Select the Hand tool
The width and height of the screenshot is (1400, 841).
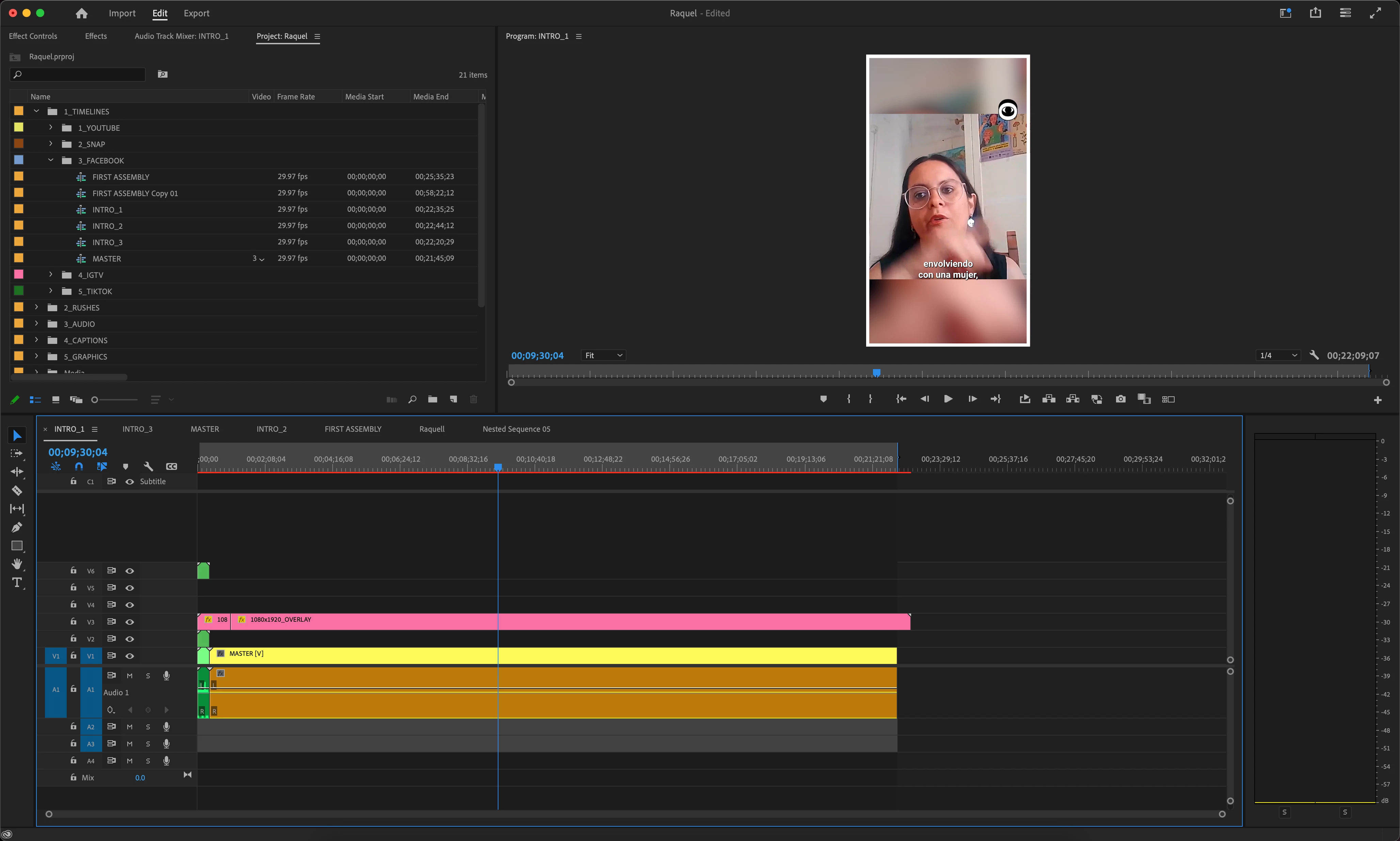(x=16, y=564)
